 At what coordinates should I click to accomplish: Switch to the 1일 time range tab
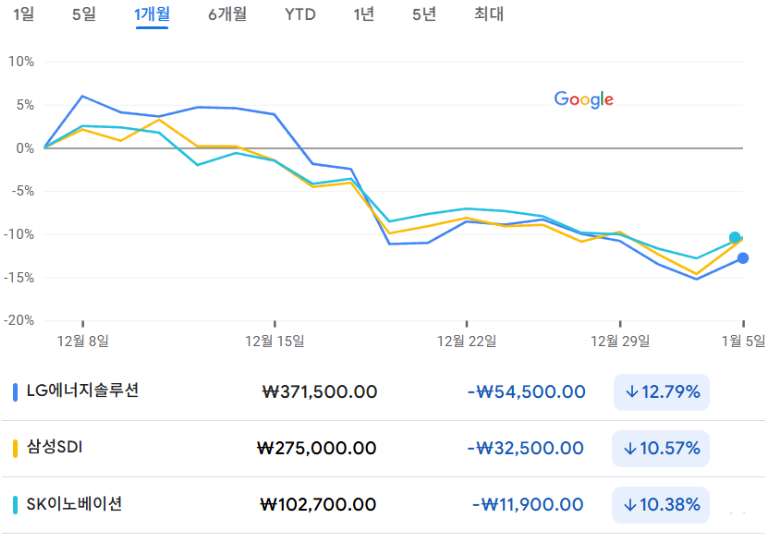tap(23, 15)
